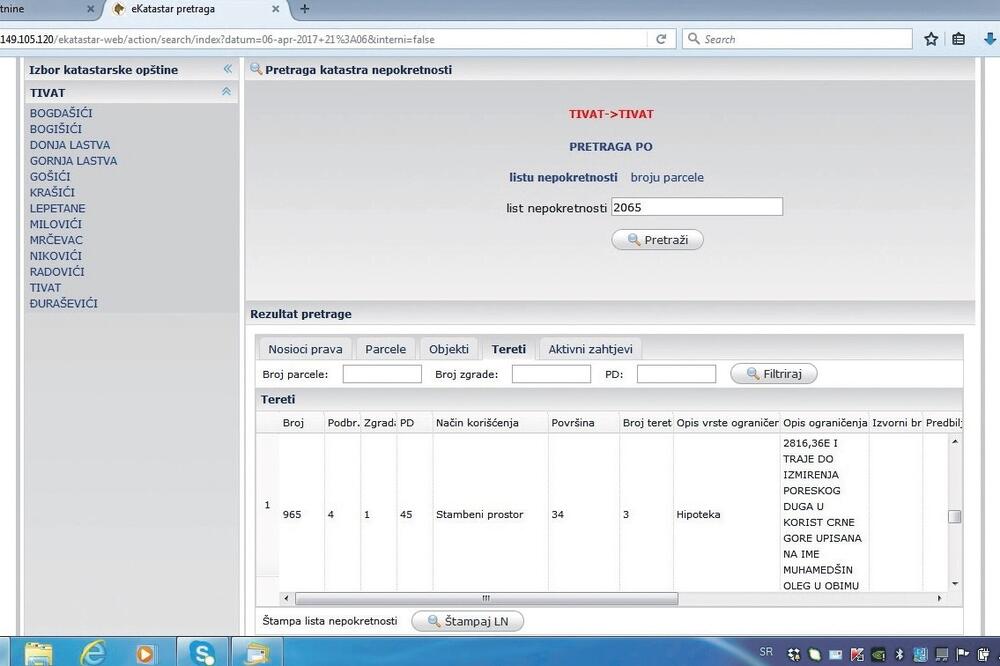Collapse the Izbor katastarske opštine panel

pos(227,70)
